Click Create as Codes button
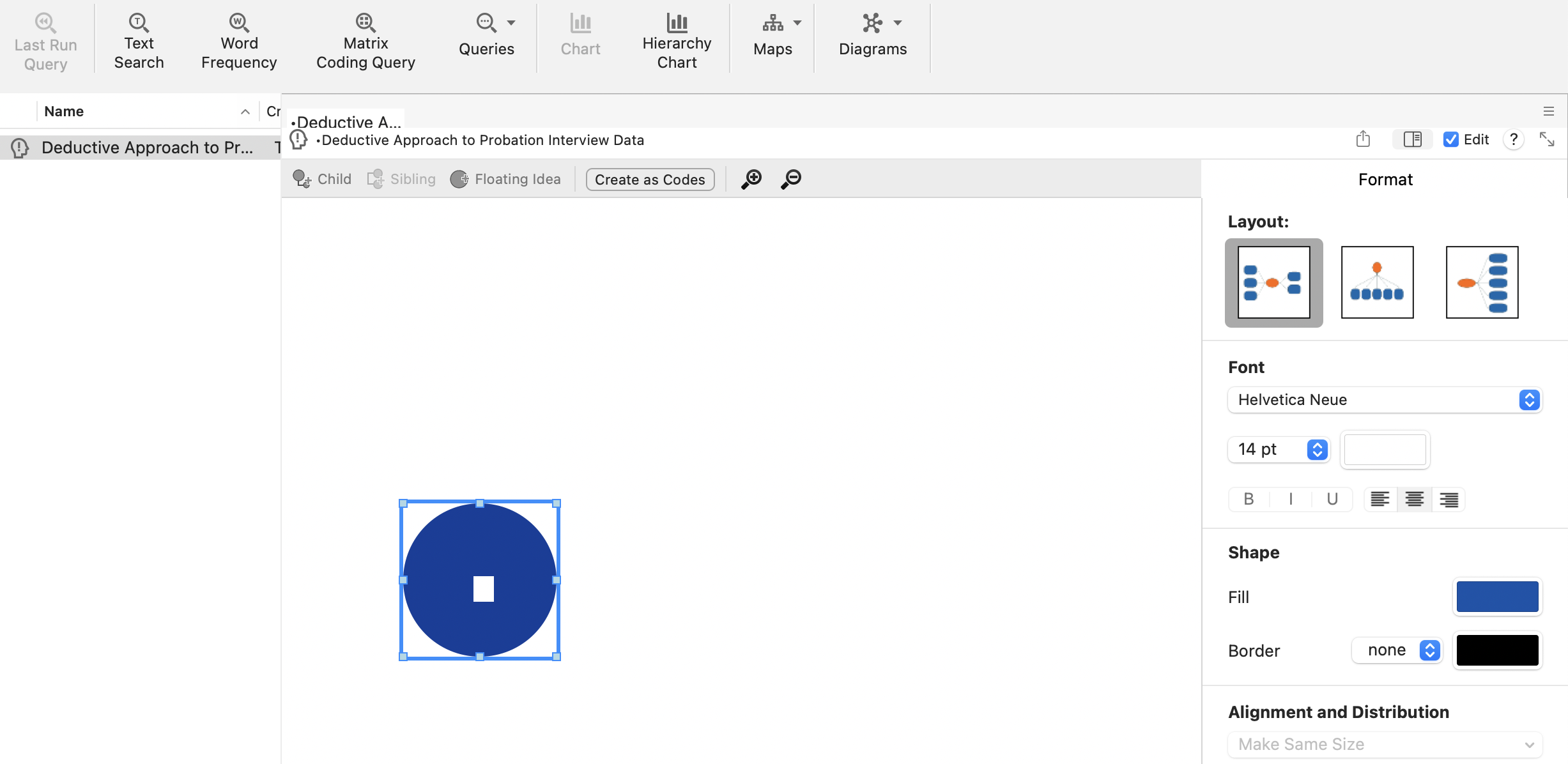1568x764 pixels. [650, 180]
